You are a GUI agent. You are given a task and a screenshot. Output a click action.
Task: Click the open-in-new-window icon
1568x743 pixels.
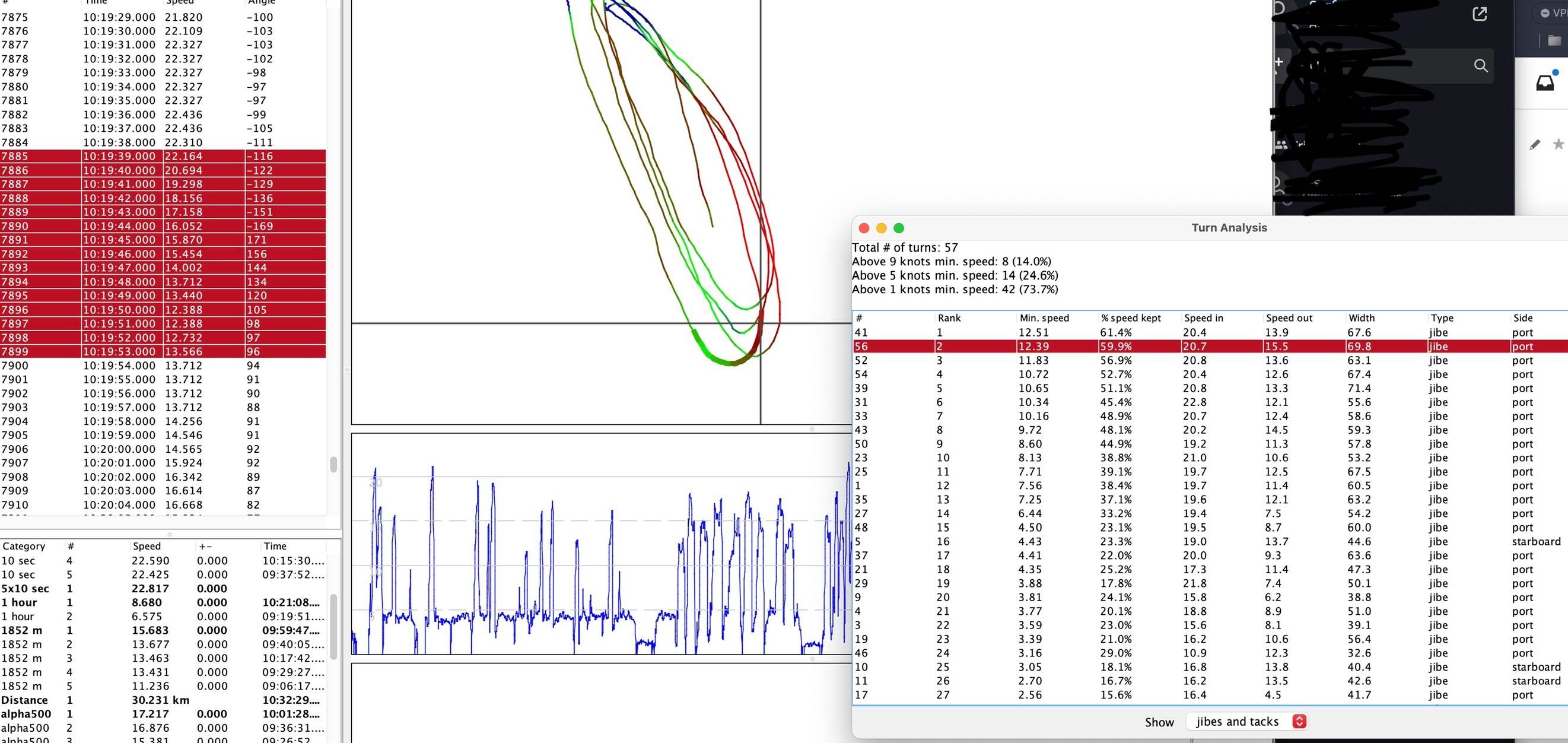click(x=1479, y=14)
